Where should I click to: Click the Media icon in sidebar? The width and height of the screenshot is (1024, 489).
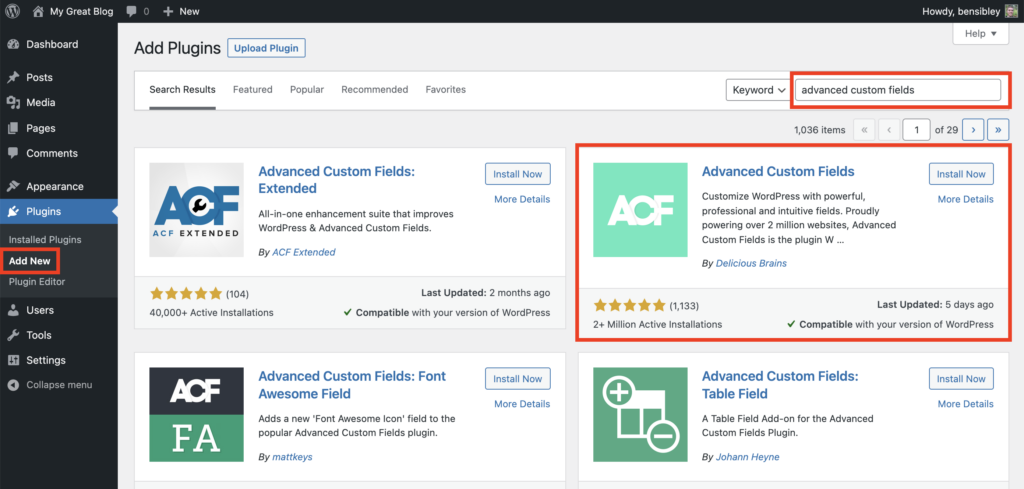point(13,103)
